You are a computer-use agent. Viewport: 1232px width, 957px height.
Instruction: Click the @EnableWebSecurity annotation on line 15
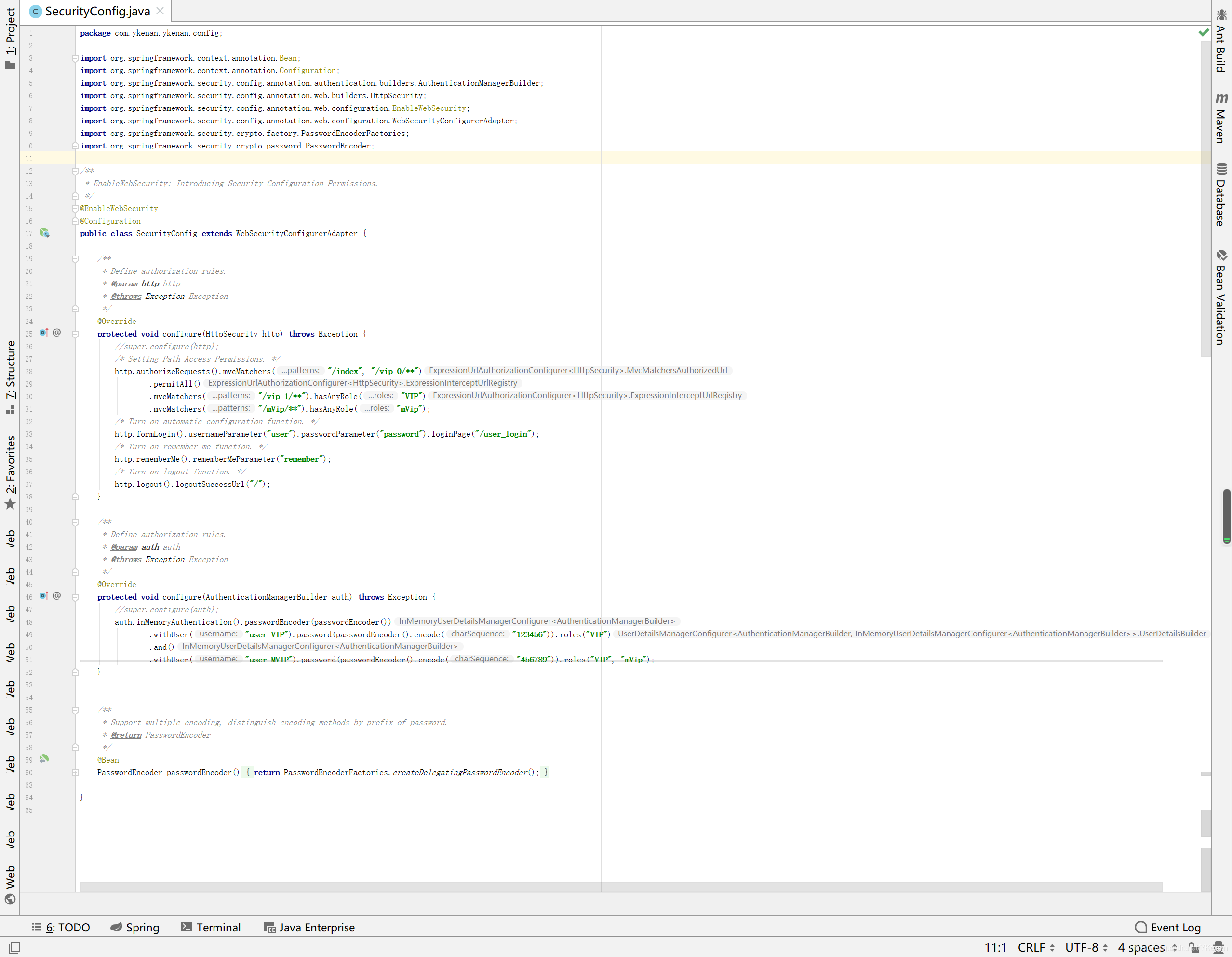click(x=119, y=208)
